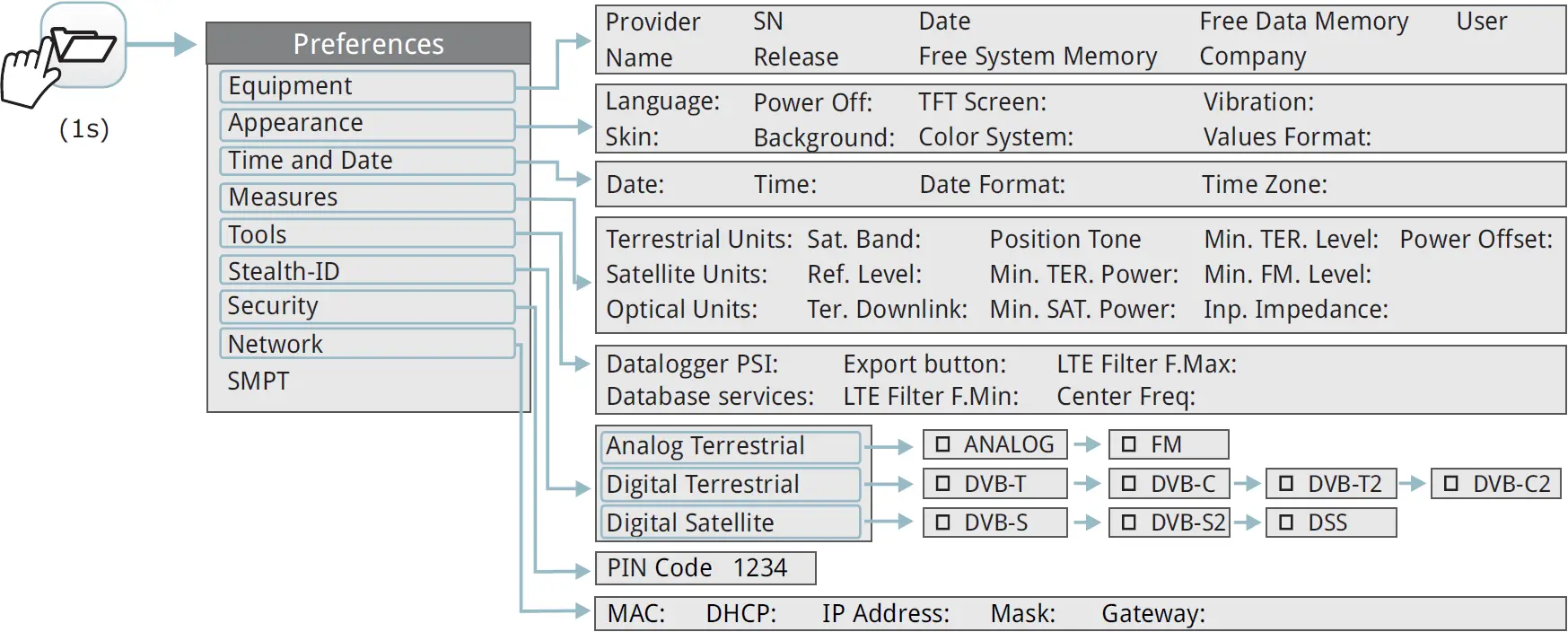1568x632 pixels.
Task: Click the MAC: network field
Action: pos(636,614)
